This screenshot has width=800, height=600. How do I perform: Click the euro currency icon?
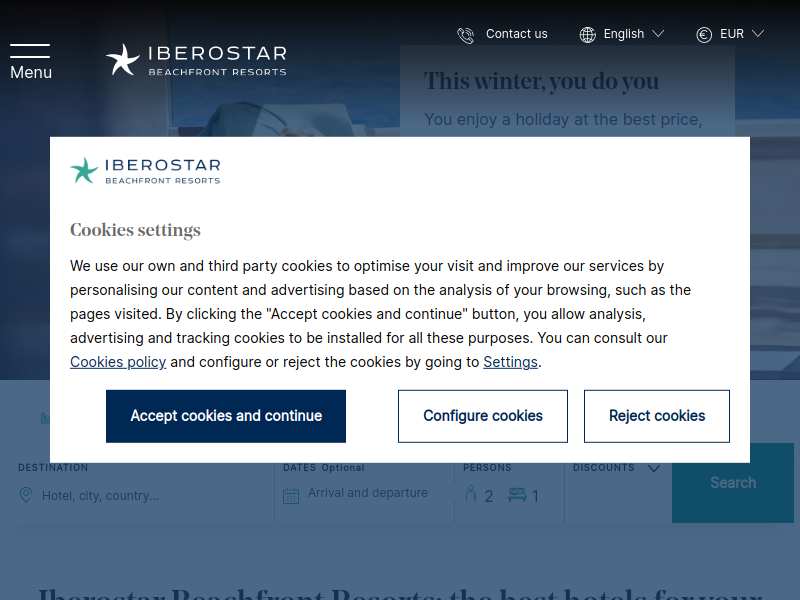click(x=704, y=35)
